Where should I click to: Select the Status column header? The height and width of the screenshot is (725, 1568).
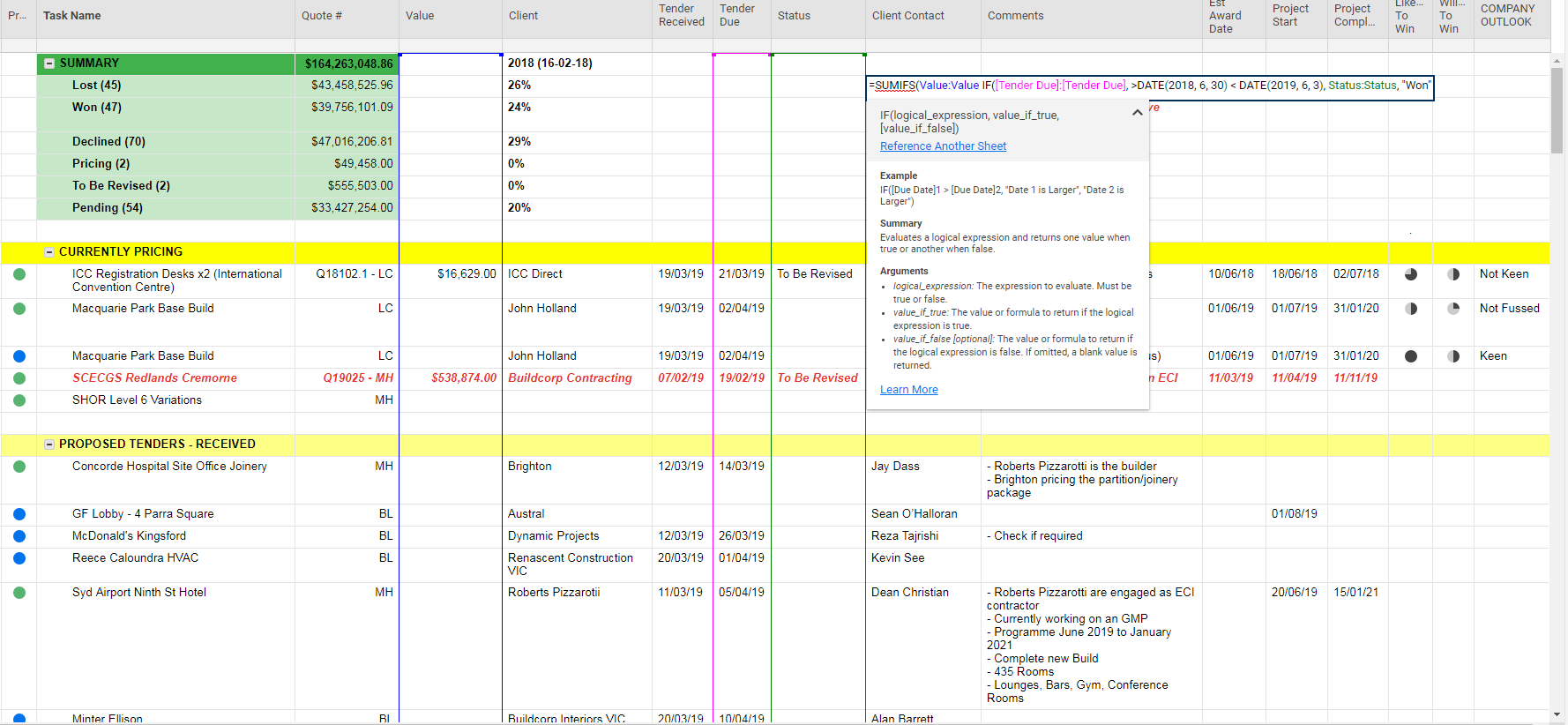tap(818, 19)
